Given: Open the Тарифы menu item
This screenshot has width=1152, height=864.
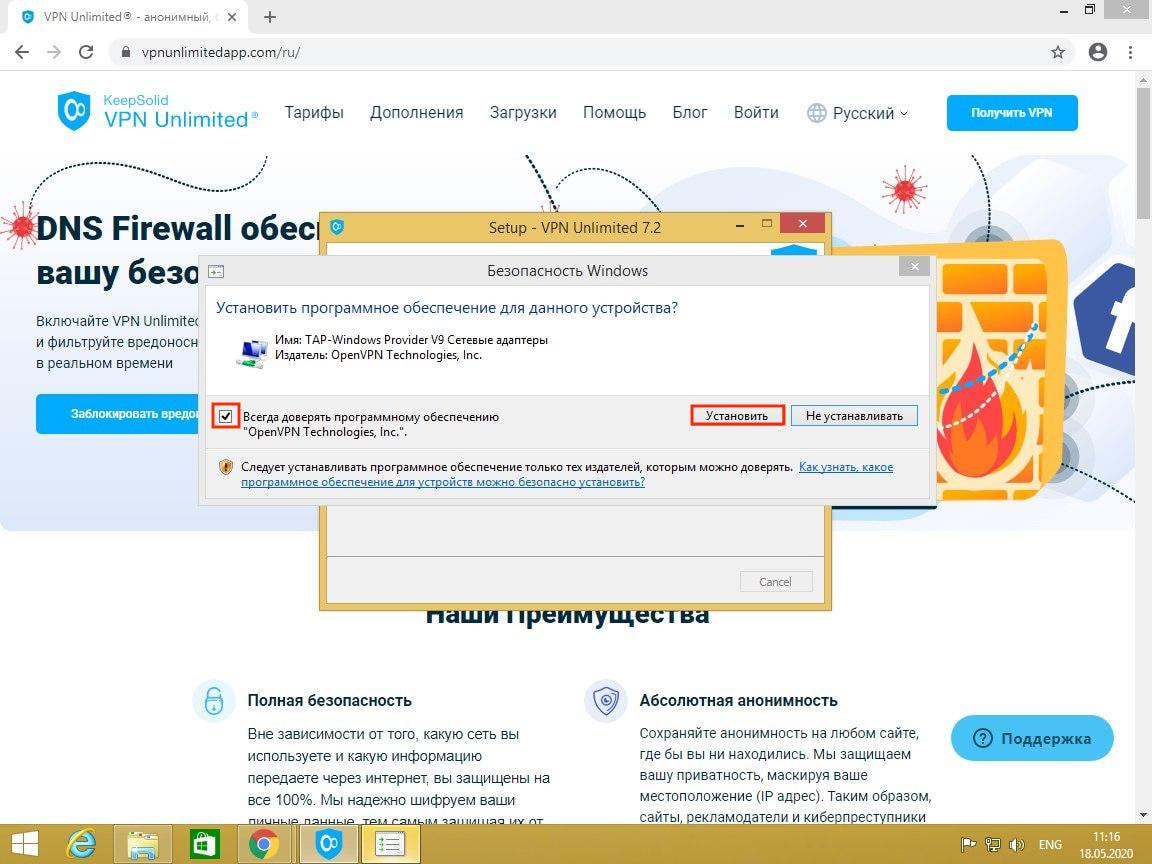Looking at the screenshot, I should 313,113.
